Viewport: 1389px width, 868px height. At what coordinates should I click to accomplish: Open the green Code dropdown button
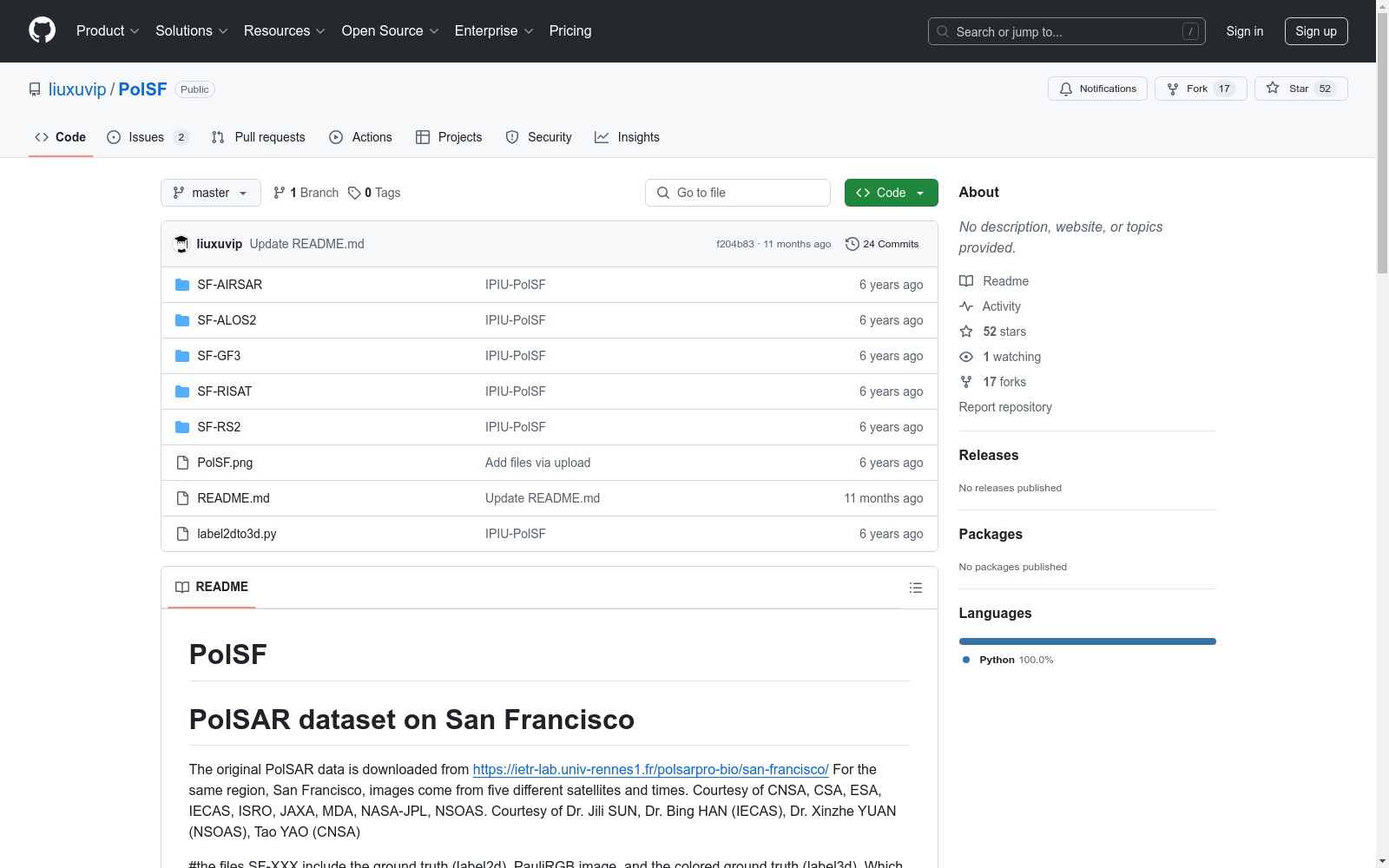pos(891,193)
